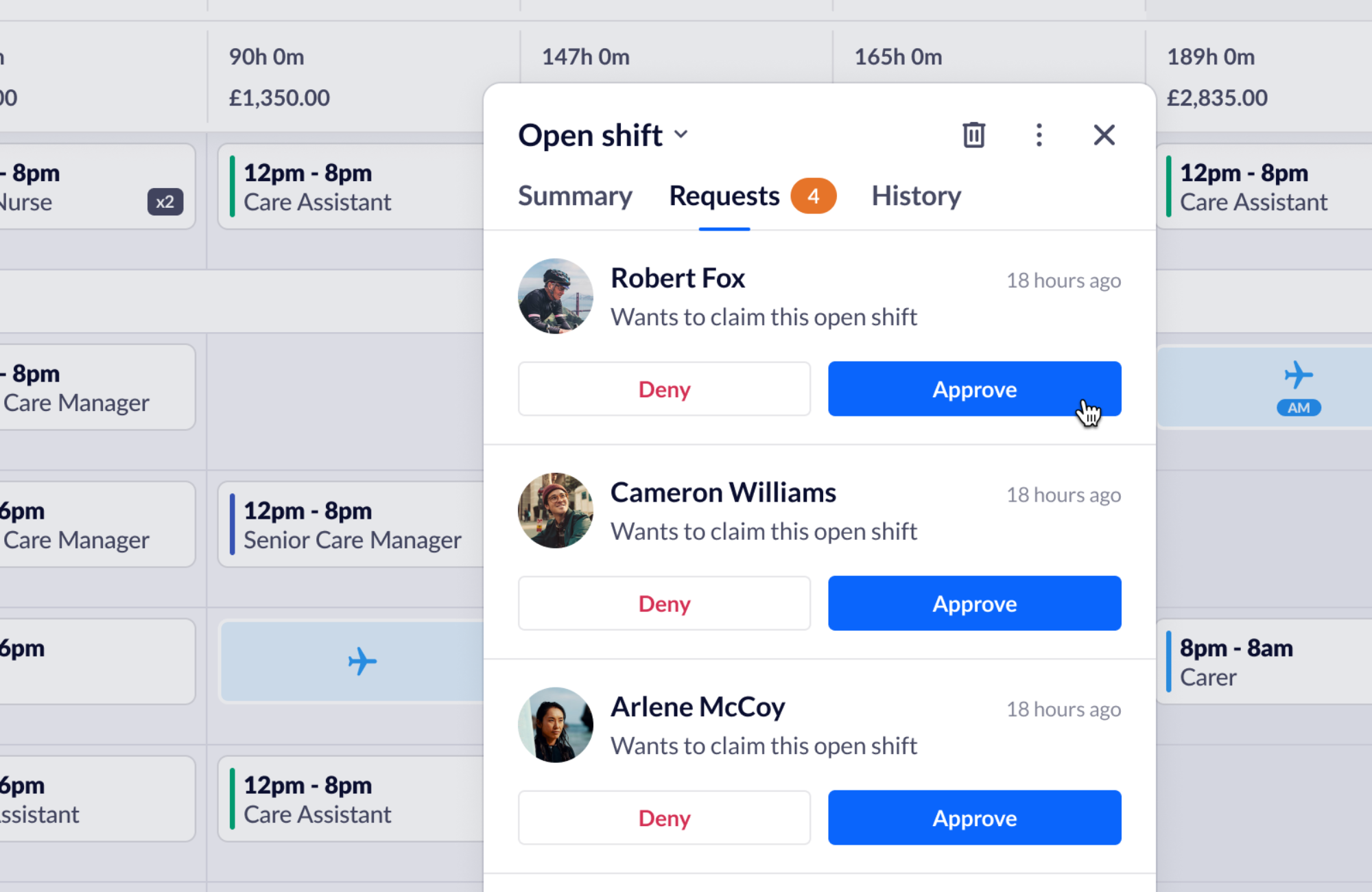Click the 147h 0m total hours
Image resolution: width=1372 pixels, height=892 pixels.
(x=586, y=57)
